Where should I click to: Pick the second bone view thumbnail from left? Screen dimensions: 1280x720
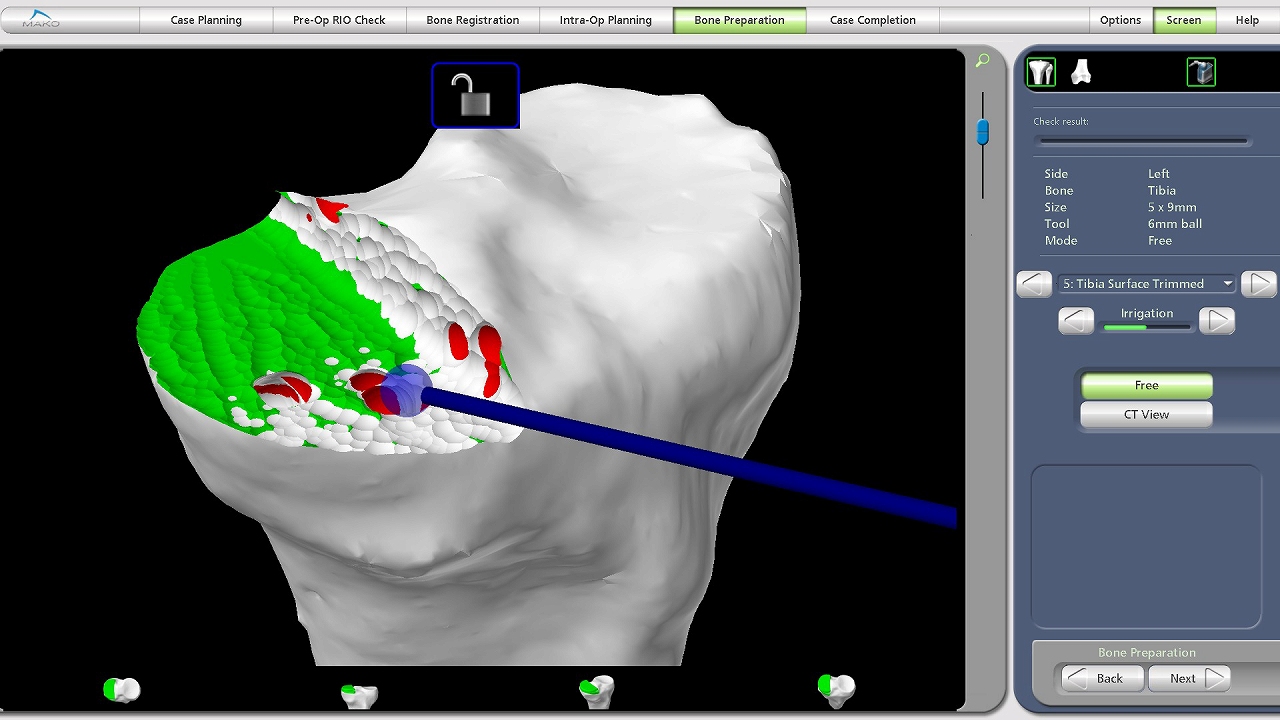pyautogui.click(x=359, y=695)
